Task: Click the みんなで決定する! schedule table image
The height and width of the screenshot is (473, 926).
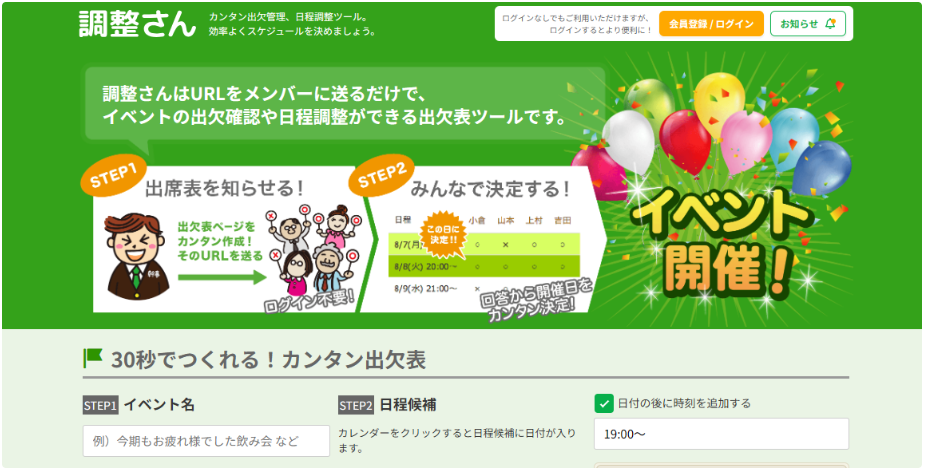Action: click(483, 254)
